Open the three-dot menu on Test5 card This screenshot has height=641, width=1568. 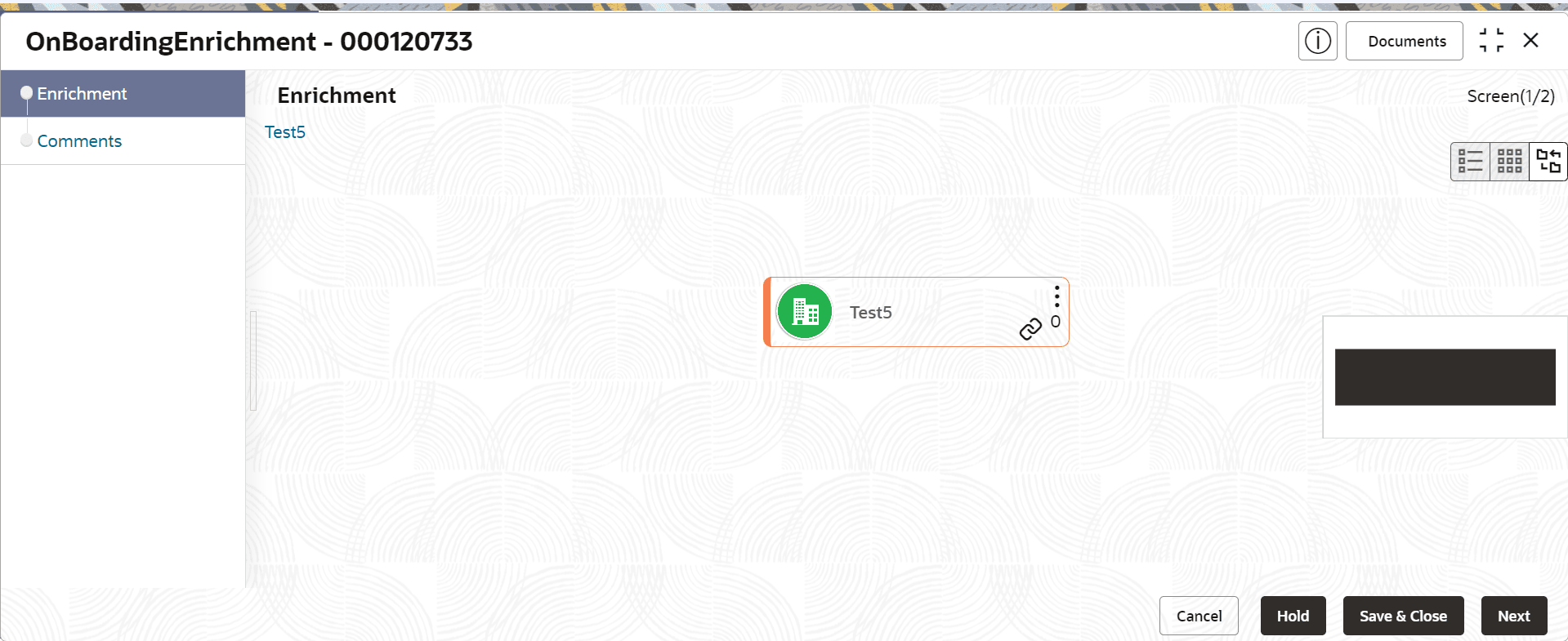(1057, 296)
